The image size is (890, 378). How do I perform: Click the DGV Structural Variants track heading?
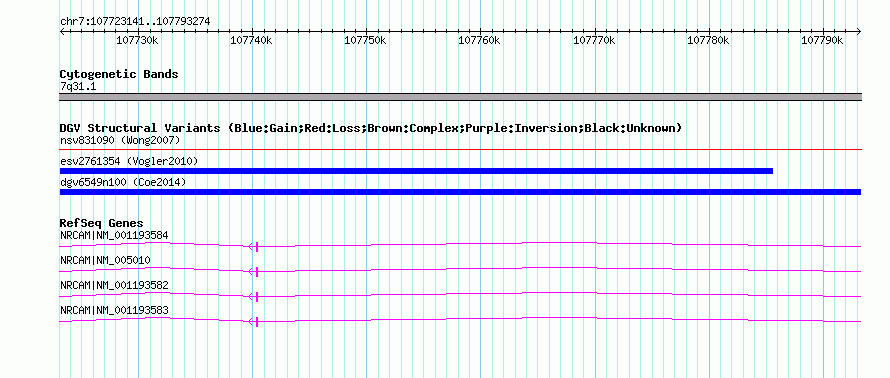point(370,128)
